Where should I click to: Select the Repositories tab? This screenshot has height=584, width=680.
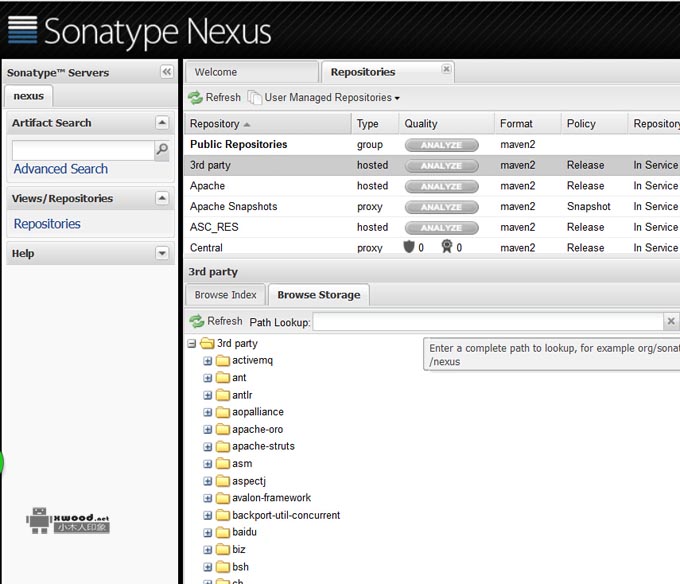point(363,72)
